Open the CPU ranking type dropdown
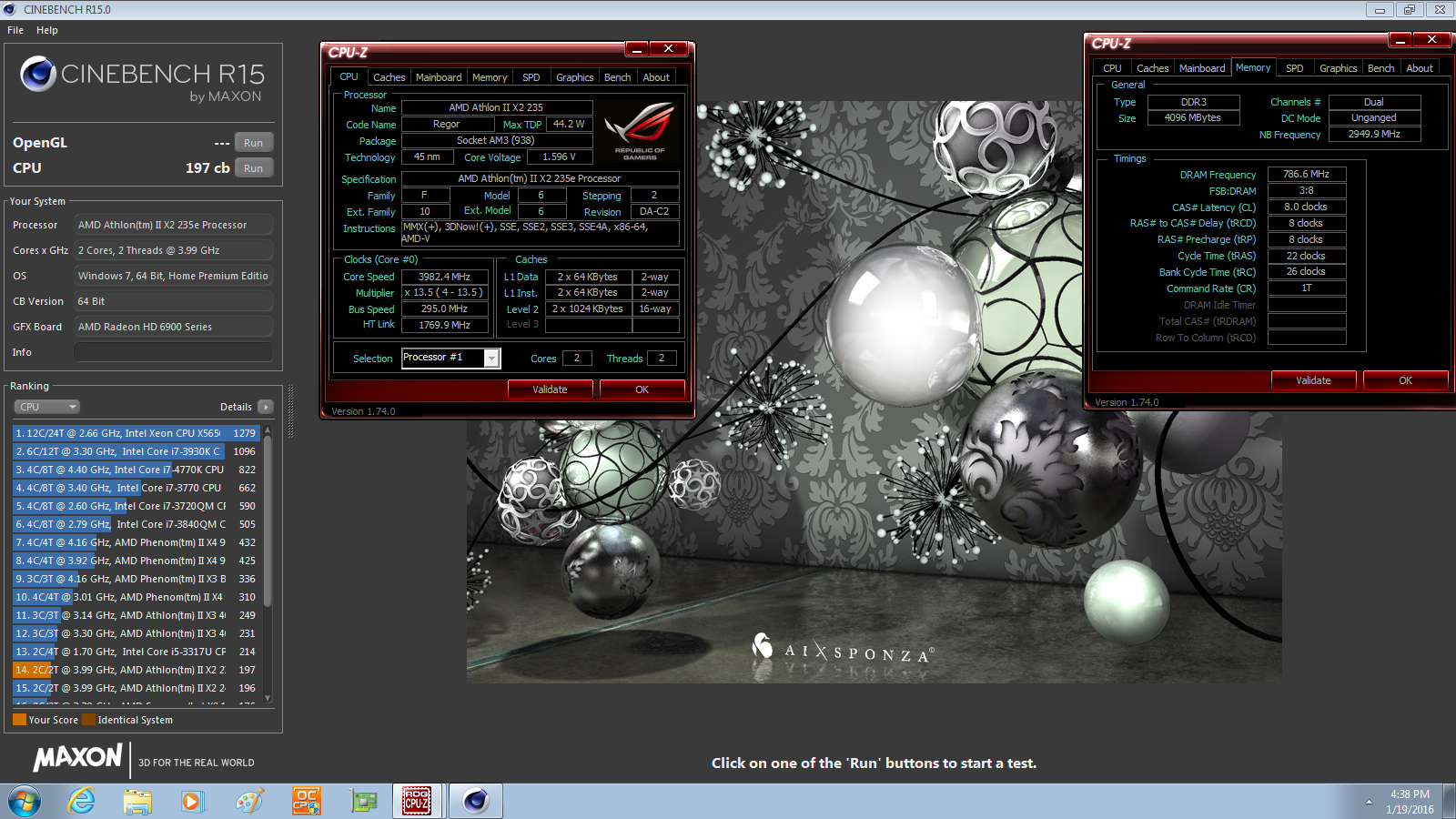The height and width of the screenshot is (819, 1456). point(47,407)
